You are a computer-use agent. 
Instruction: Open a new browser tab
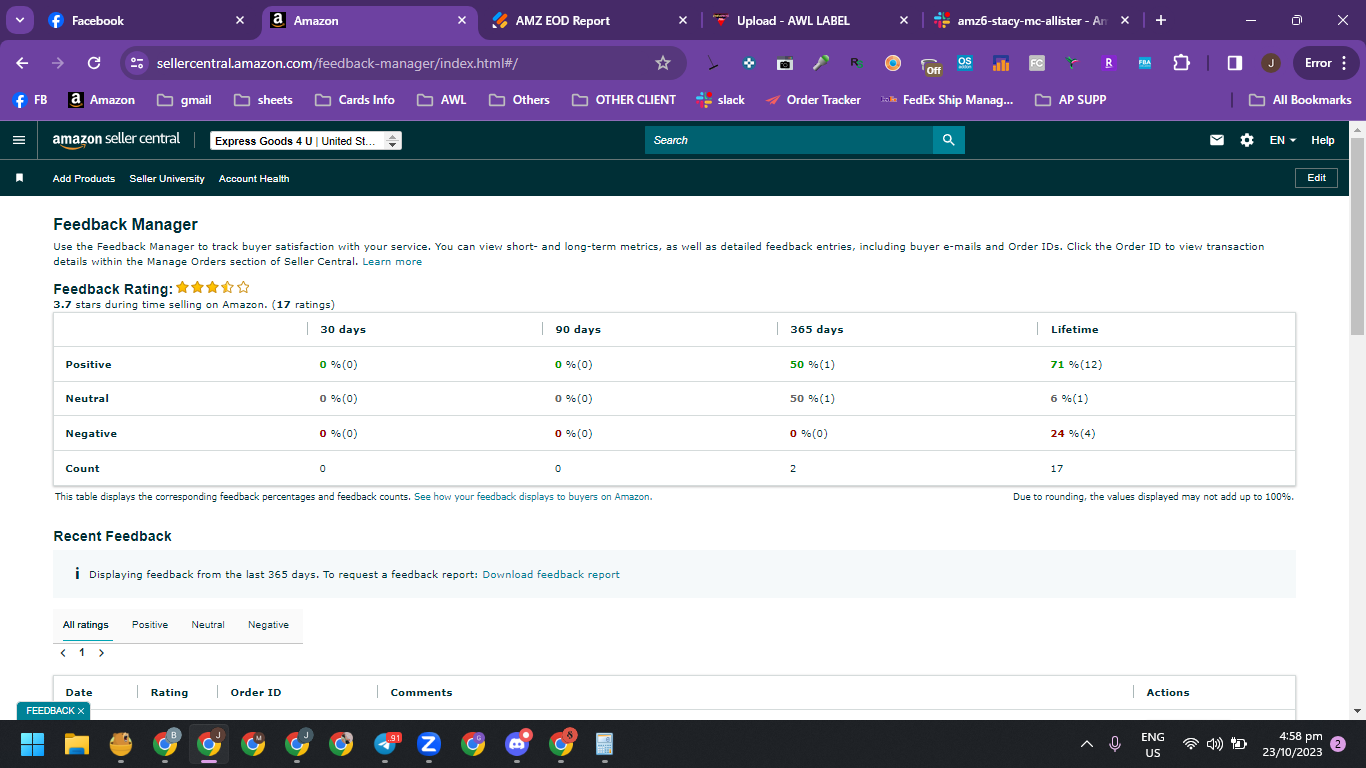1161,20
